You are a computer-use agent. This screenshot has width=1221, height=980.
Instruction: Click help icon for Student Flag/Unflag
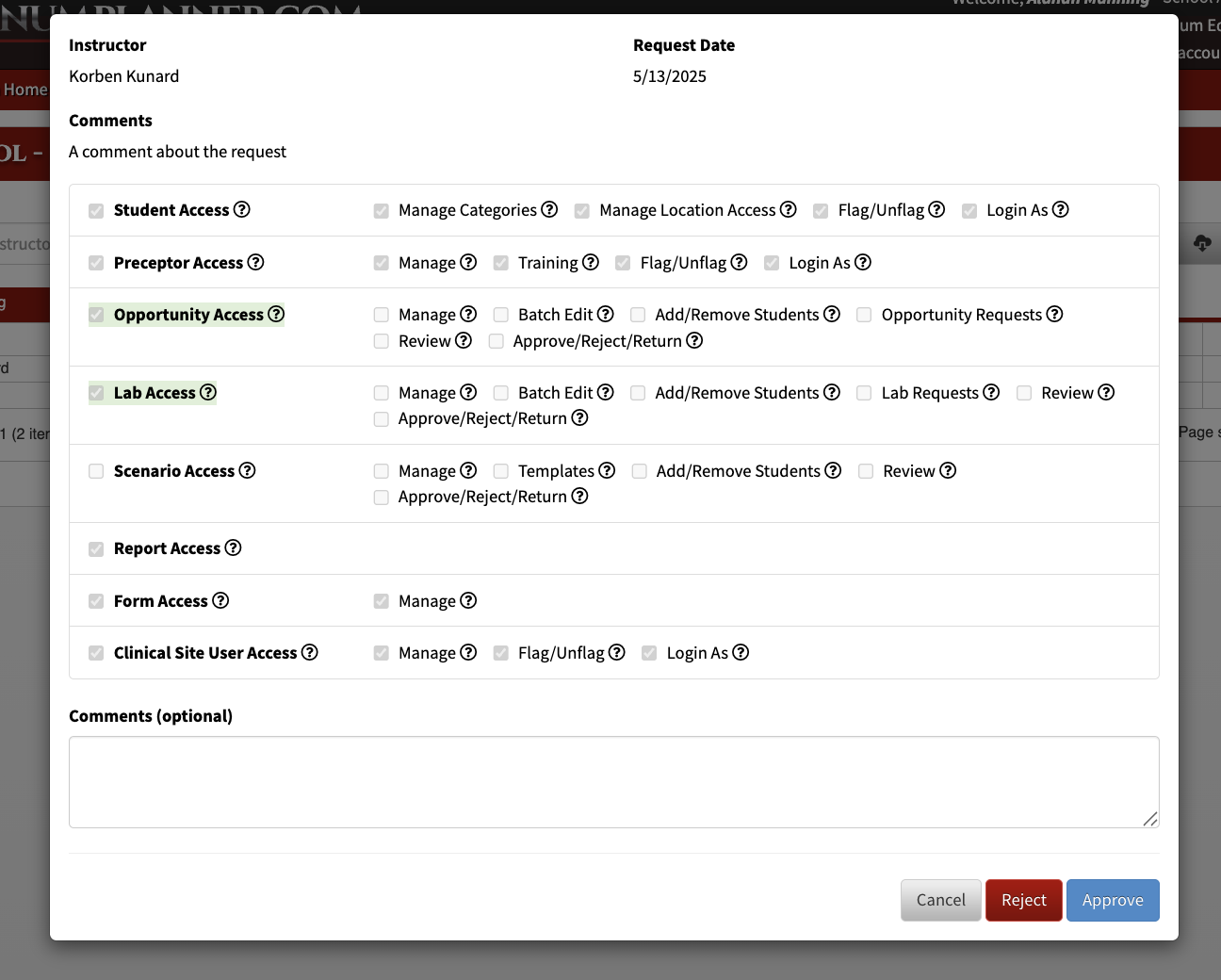tap(936, 209)
